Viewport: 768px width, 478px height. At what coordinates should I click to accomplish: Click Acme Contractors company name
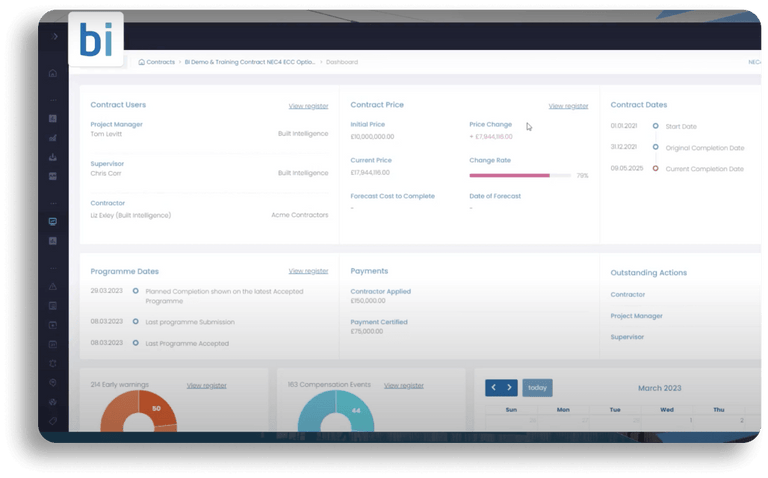[300, 215]
